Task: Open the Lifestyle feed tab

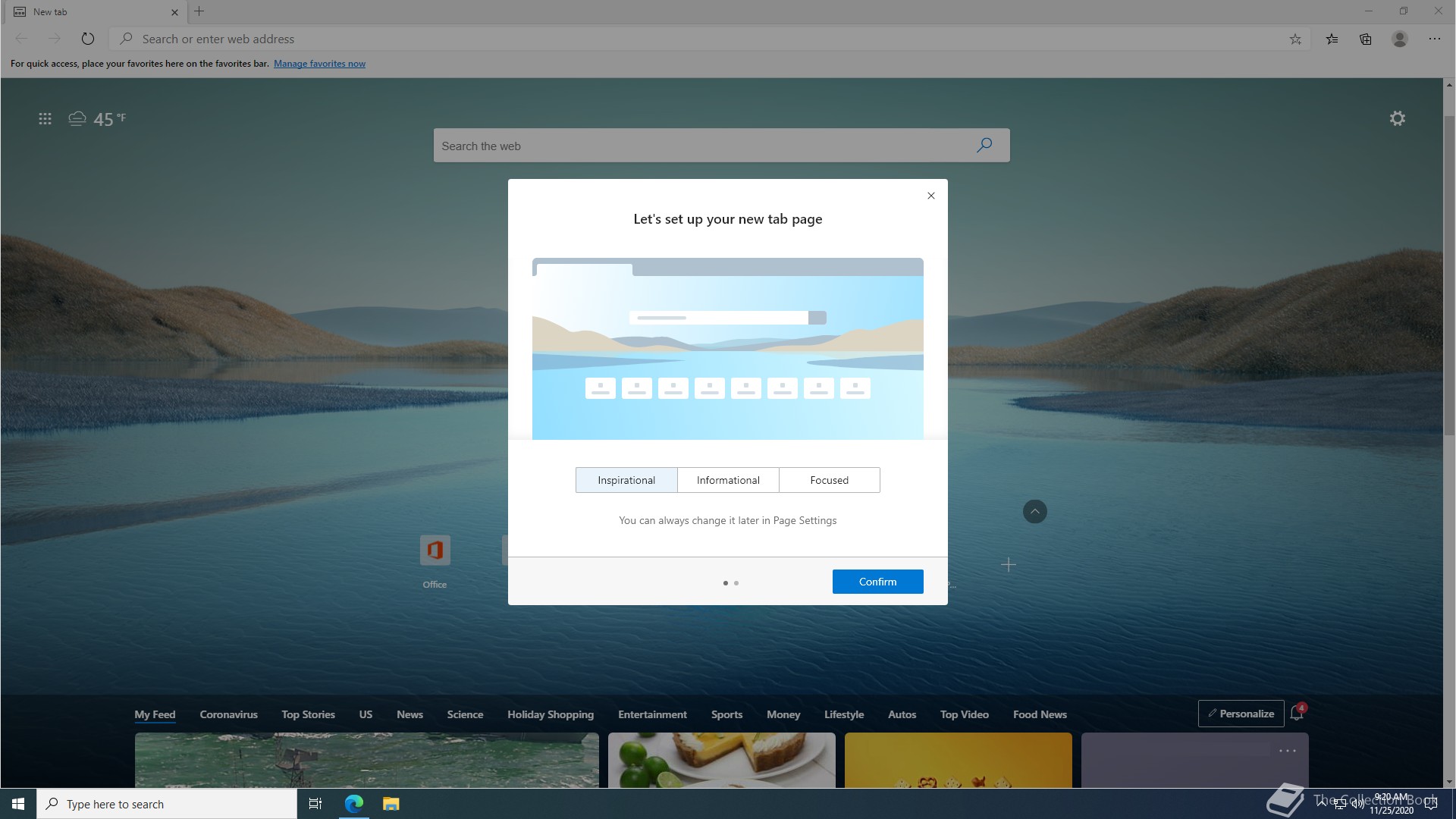Action: pos(844,714)
